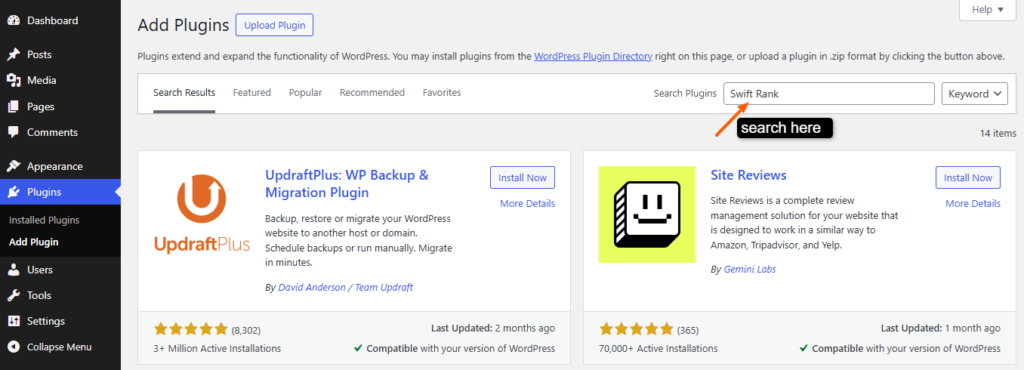Viewport: 1024px width, 370px height.
Task: Switch to the Popular tab
Action: click(x=306, y=93)
